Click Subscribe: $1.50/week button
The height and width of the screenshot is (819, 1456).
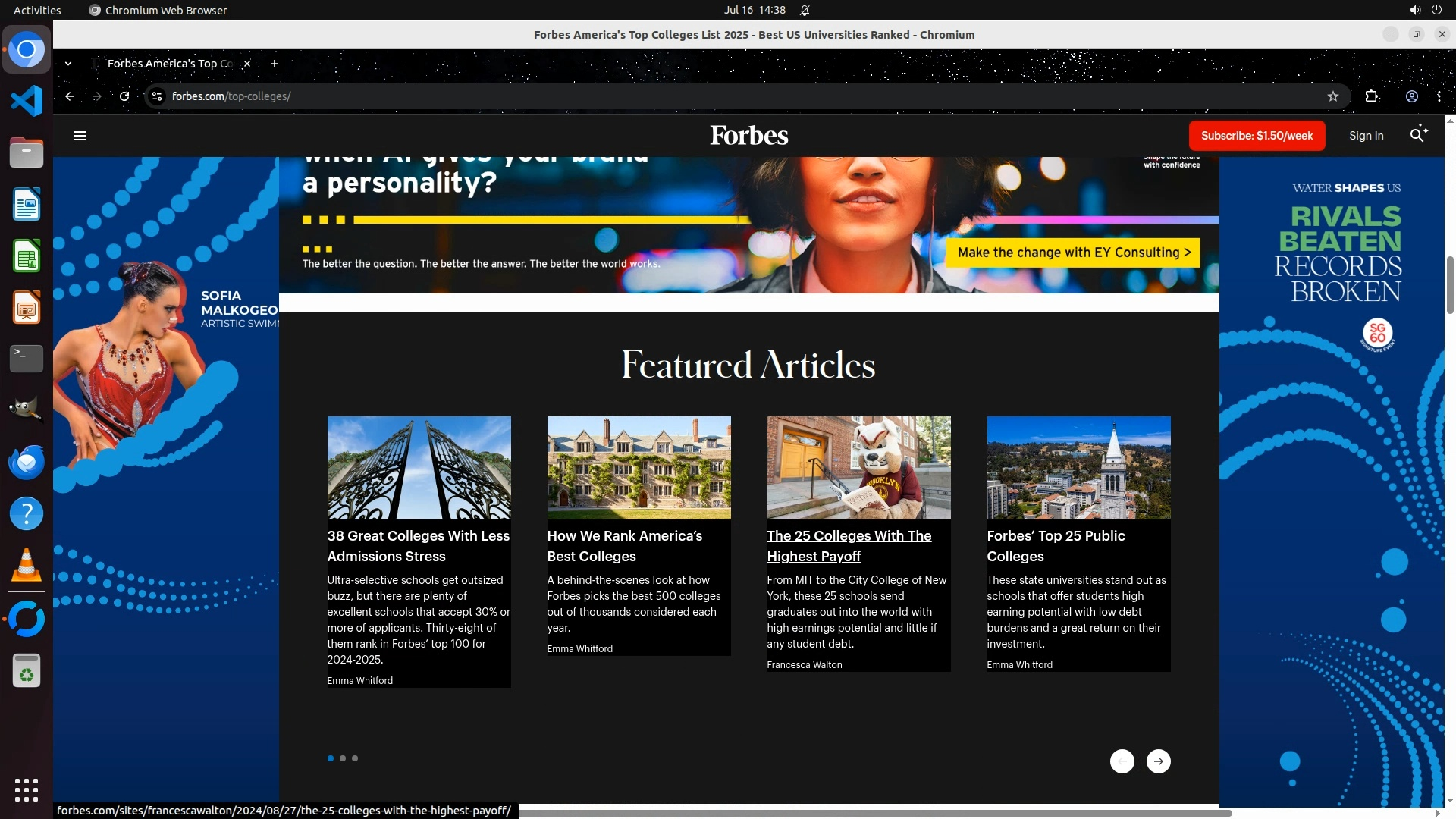click(1257, 136)
